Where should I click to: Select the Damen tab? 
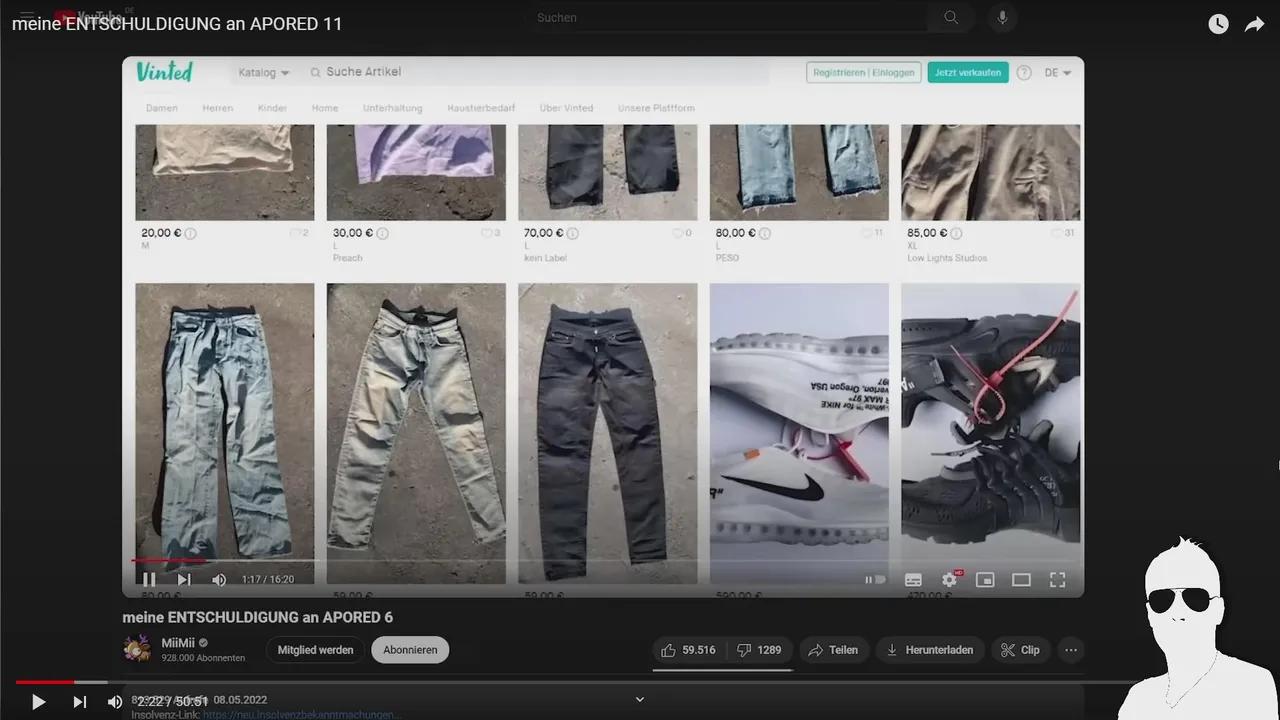(161, 108)
